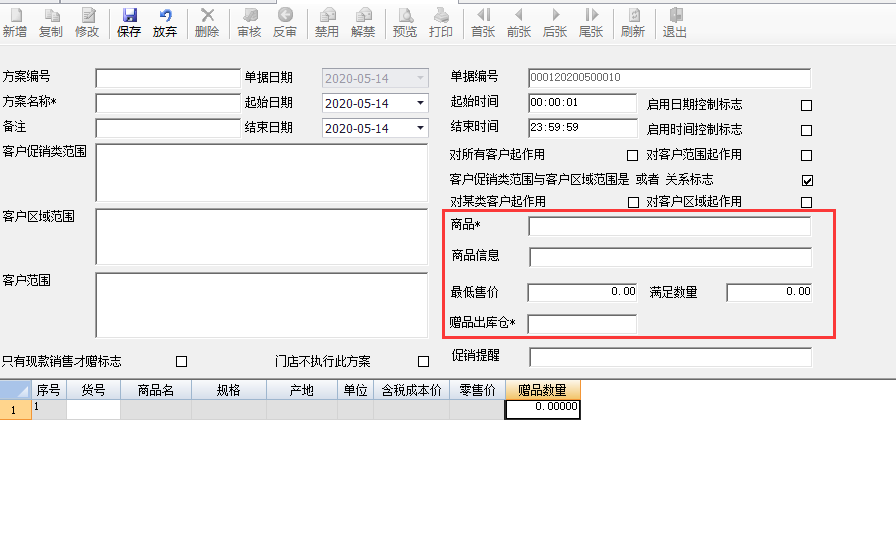The width and height of the screenshot is (896, 544).
Task: Tick 对所有客户起作用 checkbox
Action: [x=633, y=155]
